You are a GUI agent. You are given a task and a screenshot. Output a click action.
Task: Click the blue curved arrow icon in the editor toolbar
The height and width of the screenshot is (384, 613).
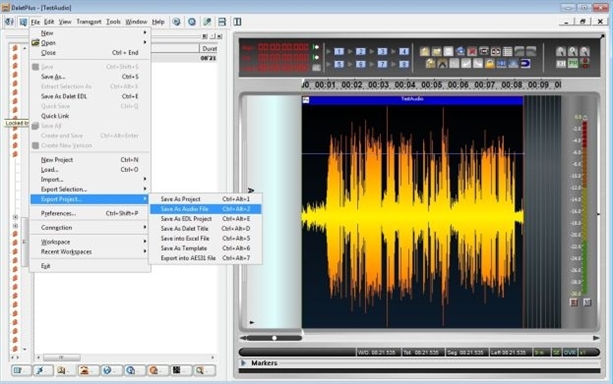461,51
